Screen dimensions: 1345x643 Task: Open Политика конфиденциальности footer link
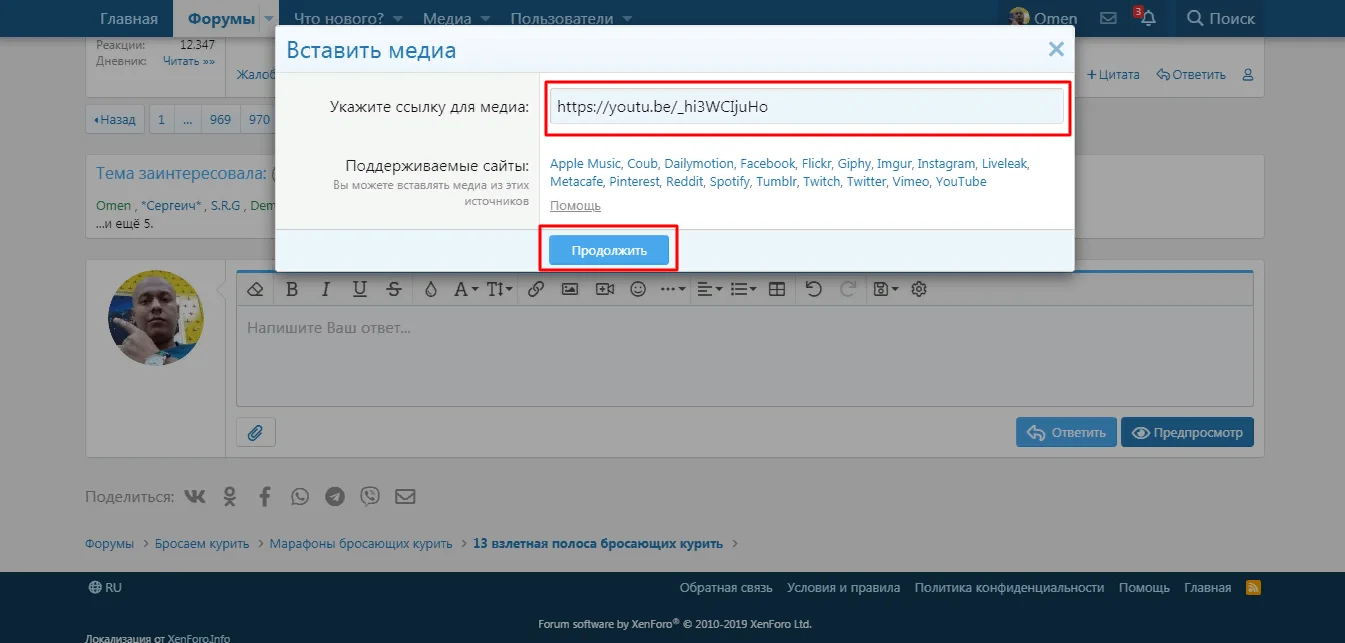coord(1009,588)
